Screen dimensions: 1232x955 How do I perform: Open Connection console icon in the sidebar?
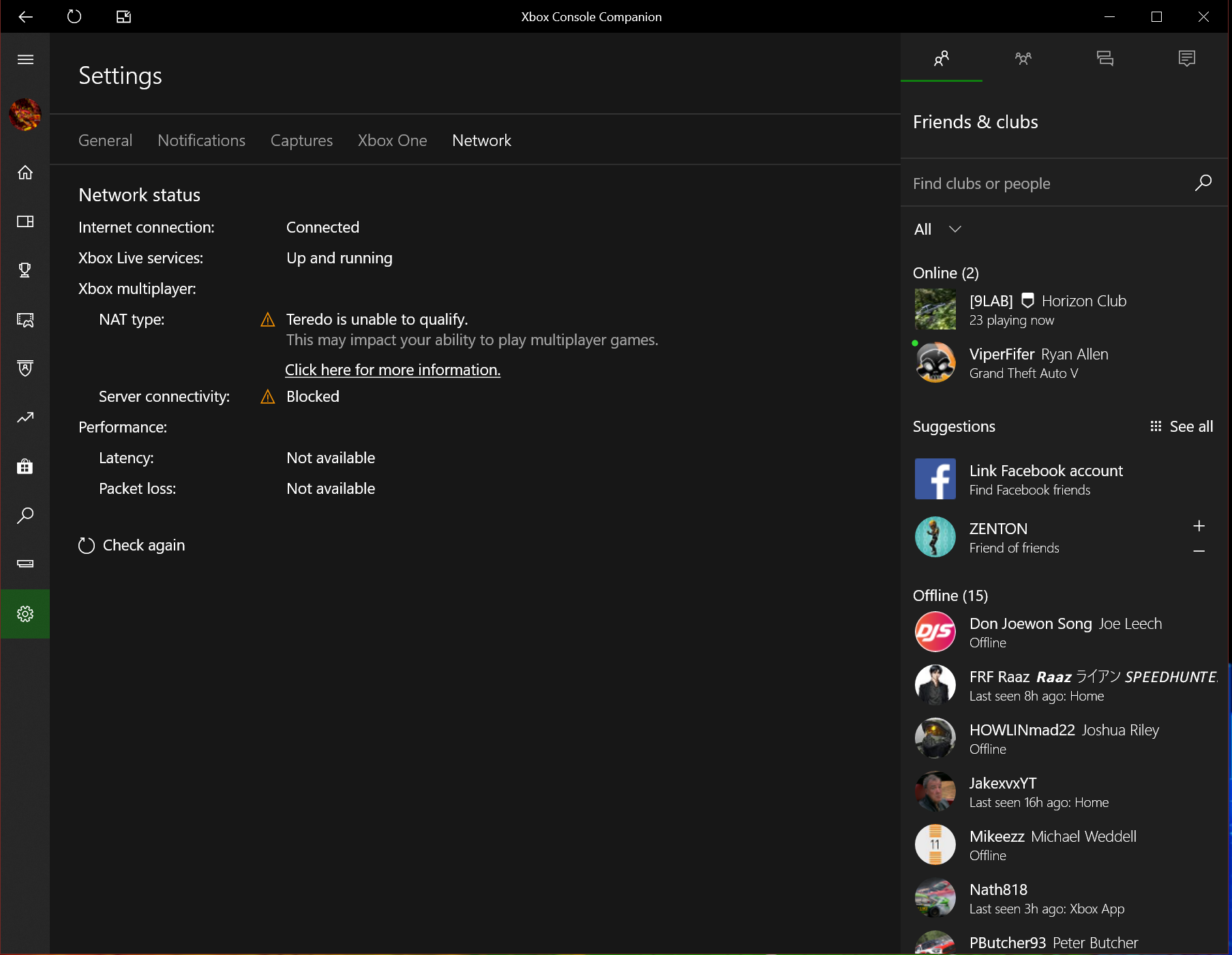click(x=25, y=563)
